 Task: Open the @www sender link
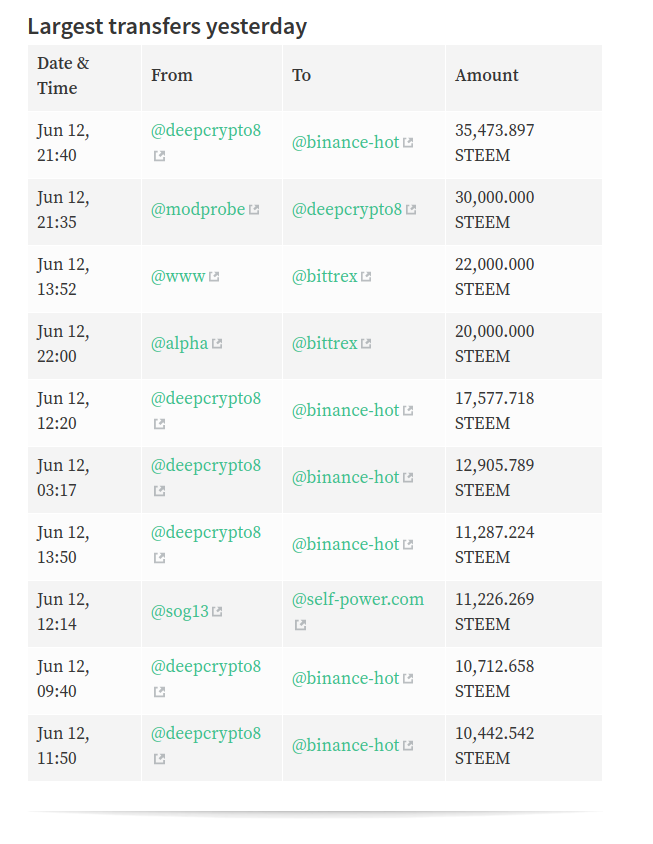coord(178,276)
